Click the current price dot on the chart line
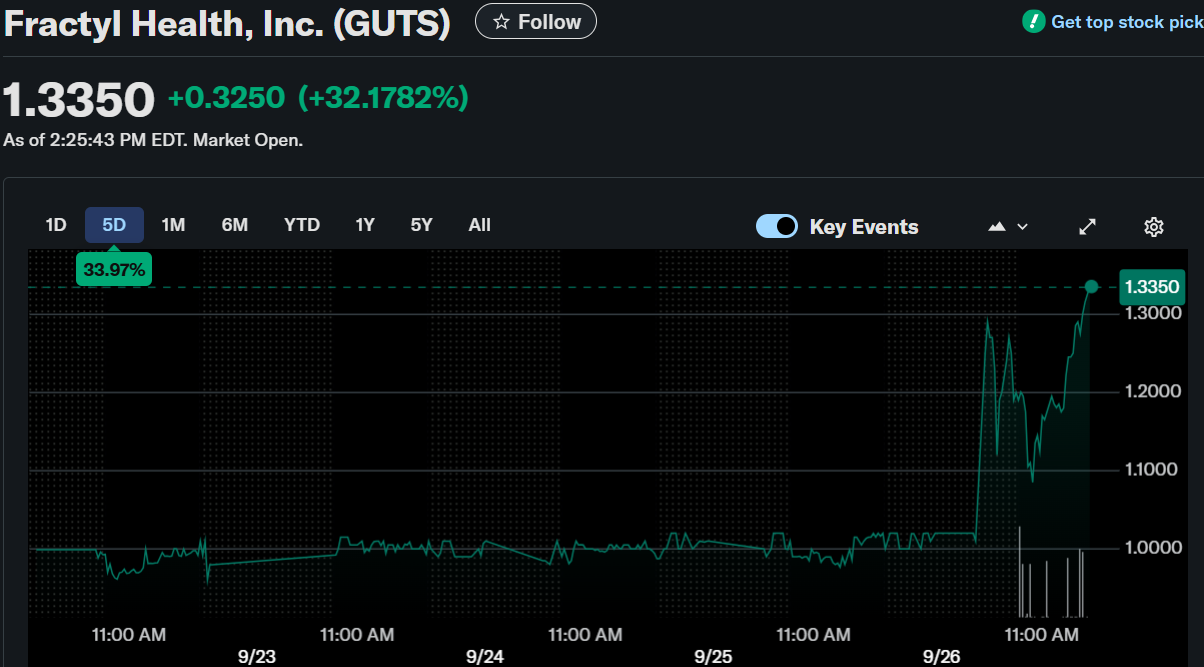 [1091, 287]
